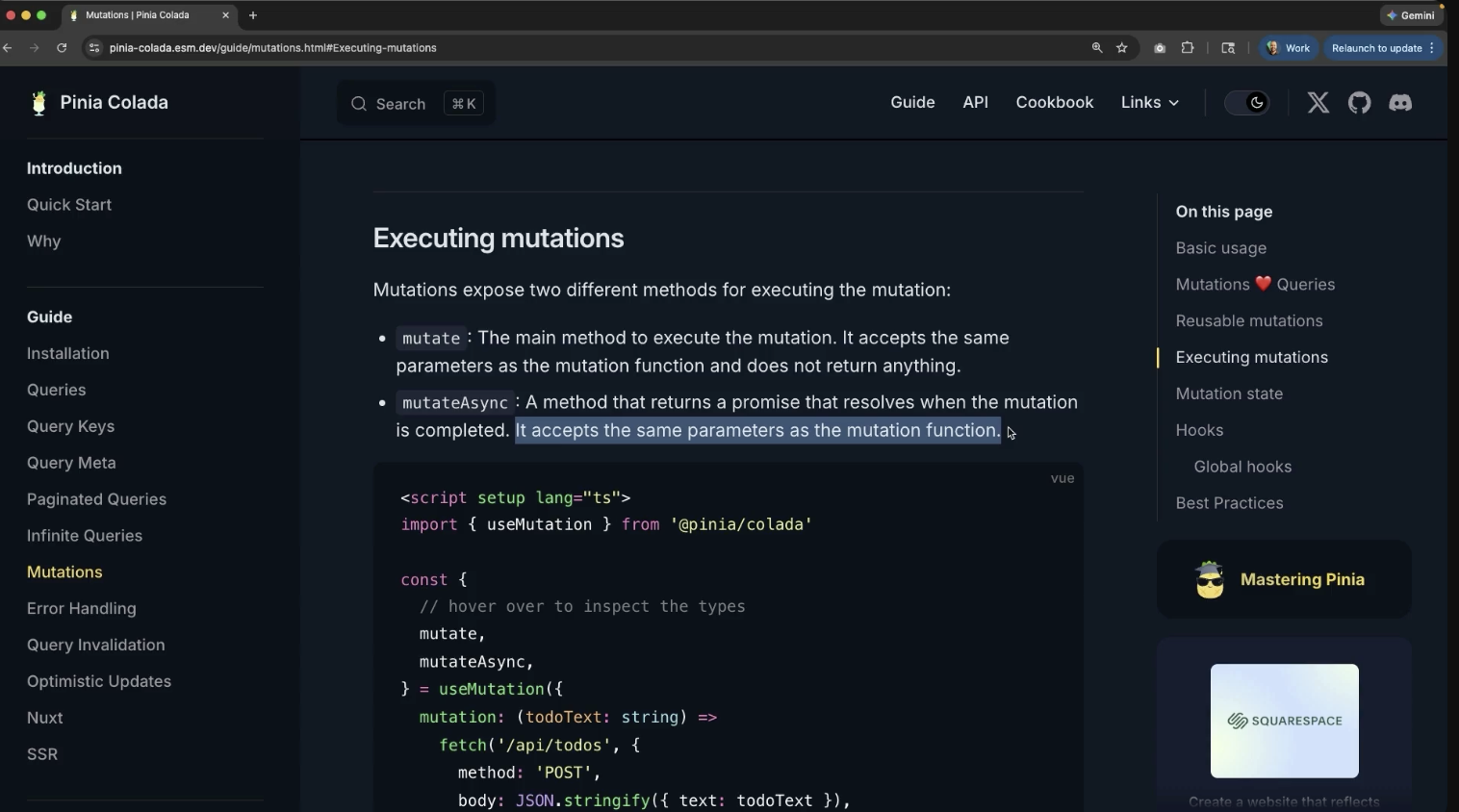View site information icon in address bar
Screen dimensions: 1459x812
93,48
